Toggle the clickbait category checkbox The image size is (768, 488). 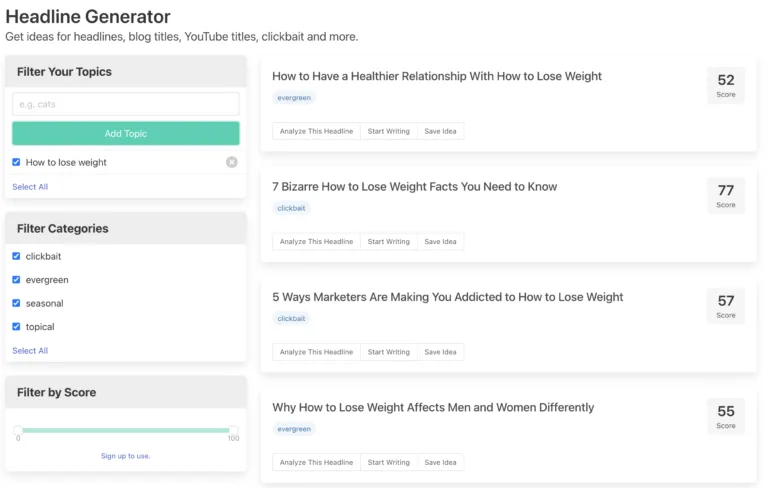16,256
